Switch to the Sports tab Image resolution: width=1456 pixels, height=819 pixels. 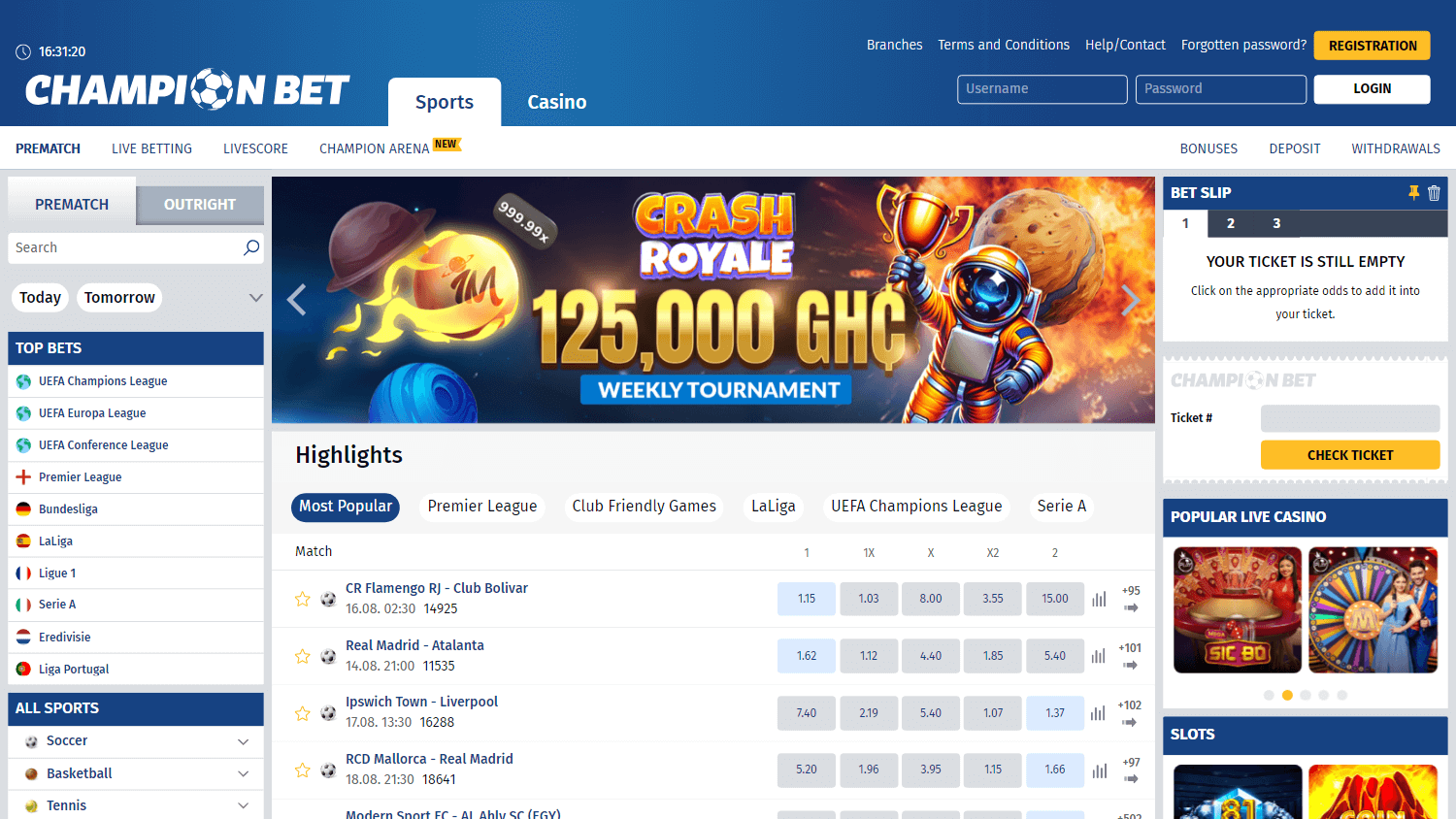(445, 102)
